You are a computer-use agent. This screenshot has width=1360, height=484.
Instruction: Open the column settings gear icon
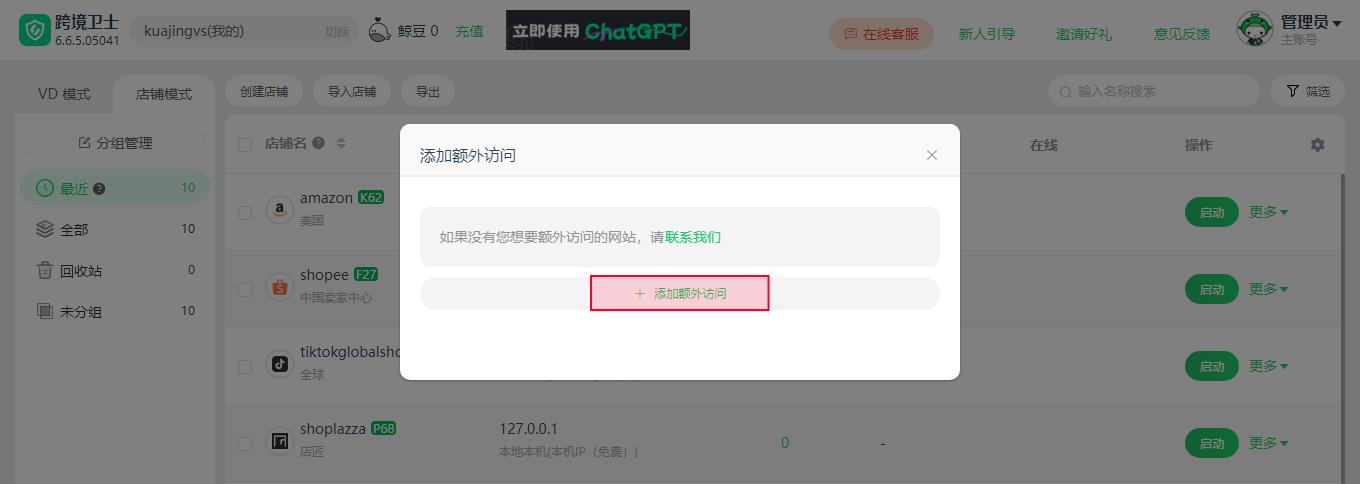click(1317, 145)
